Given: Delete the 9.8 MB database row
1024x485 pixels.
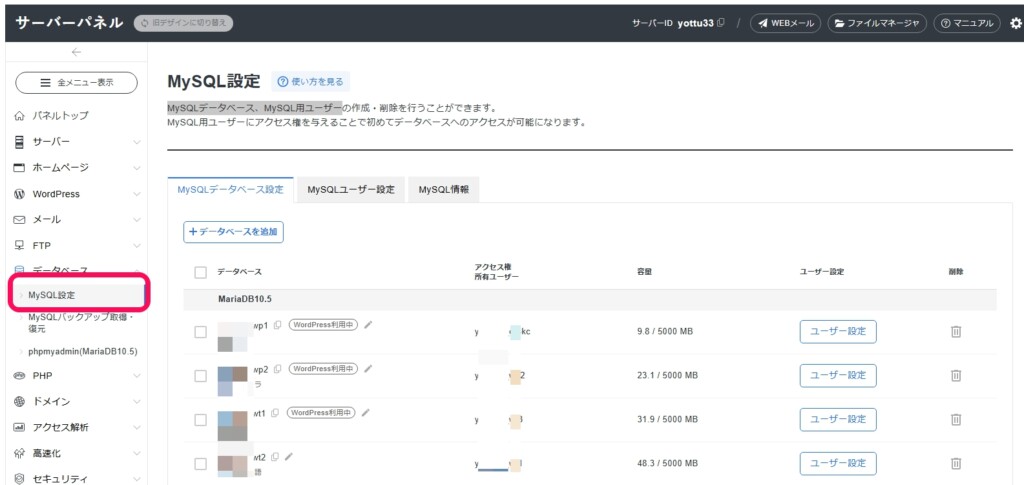Looking at the screenshot, I should coord(955,332).
